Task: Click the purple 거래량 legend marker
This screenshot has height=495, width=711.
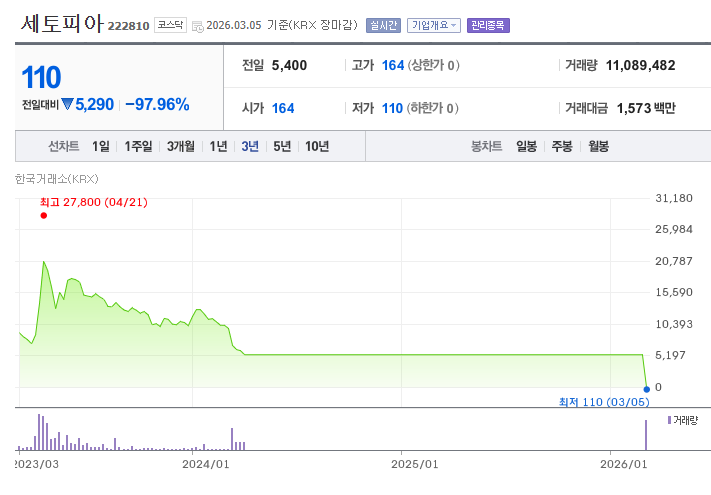Action: click(669, 420)
